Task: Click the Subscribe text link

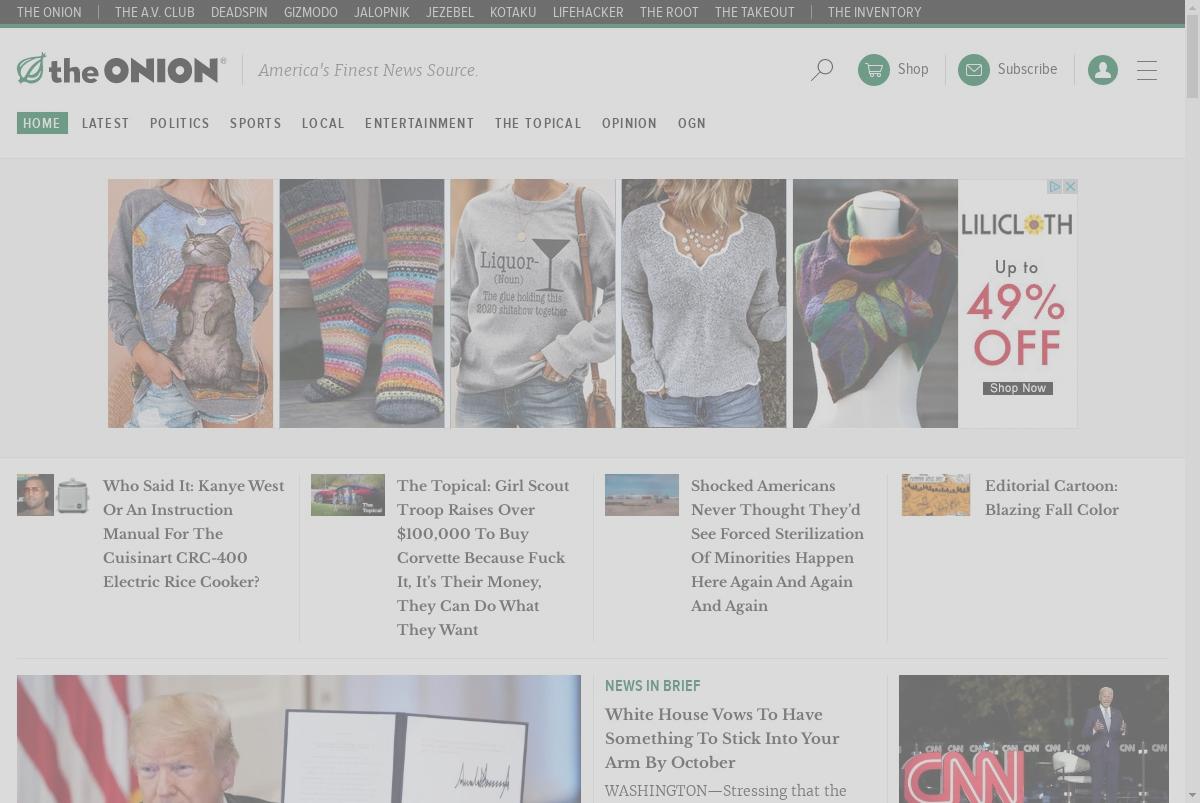Action: (x=1027, y=69)
